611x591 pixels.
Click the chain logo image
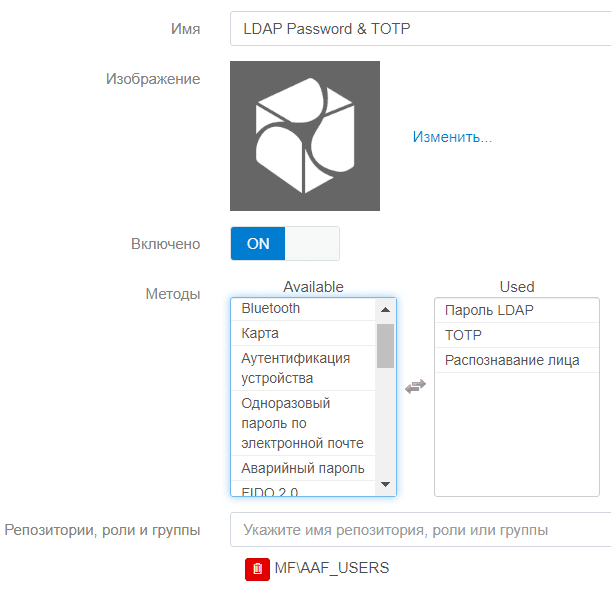tap(305, 136)
